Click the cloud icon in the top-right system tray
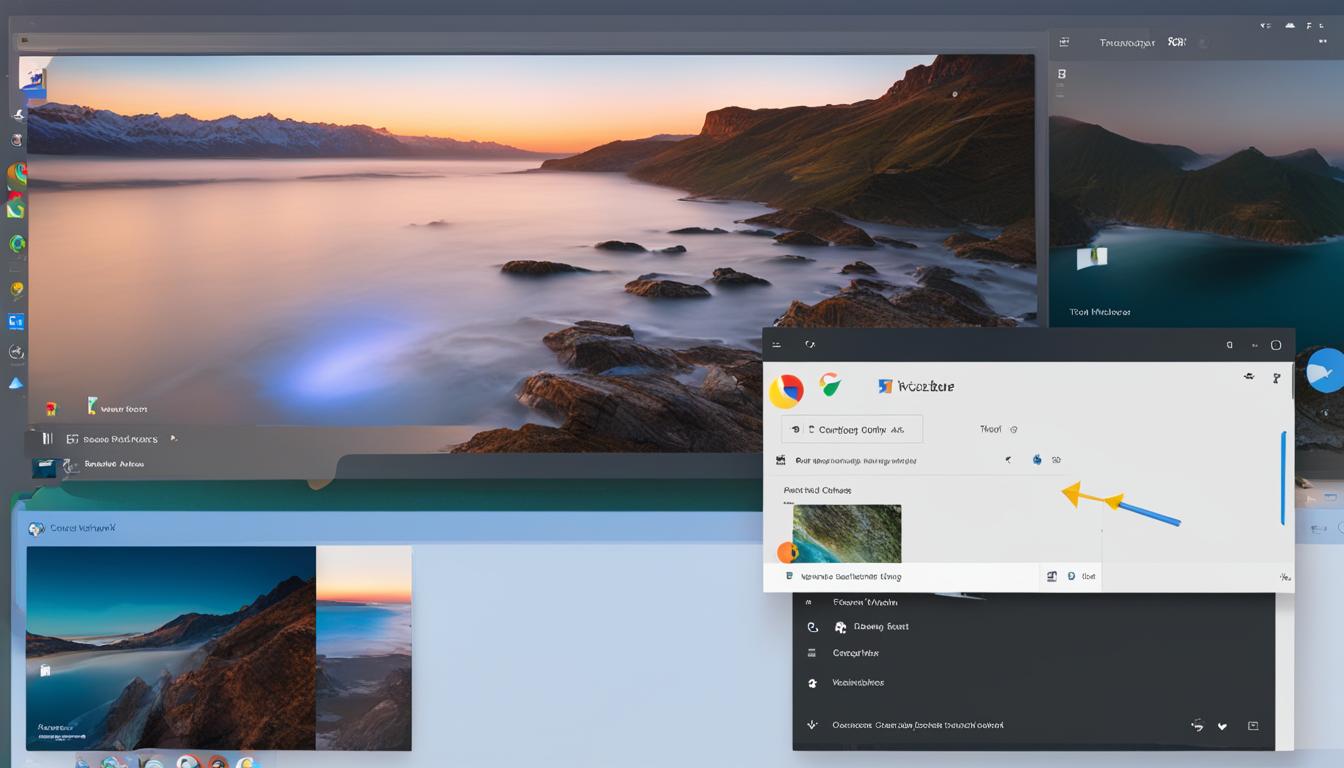 point(1290,25)
